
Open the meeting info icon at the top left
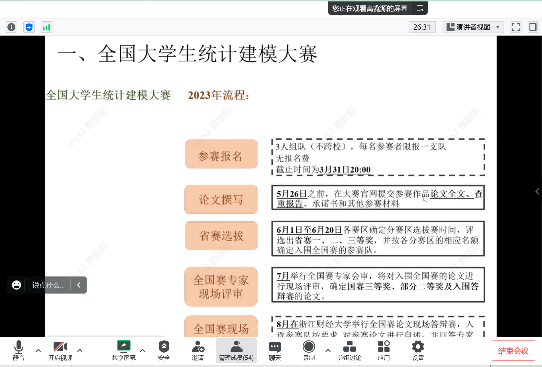coord(11,27)
